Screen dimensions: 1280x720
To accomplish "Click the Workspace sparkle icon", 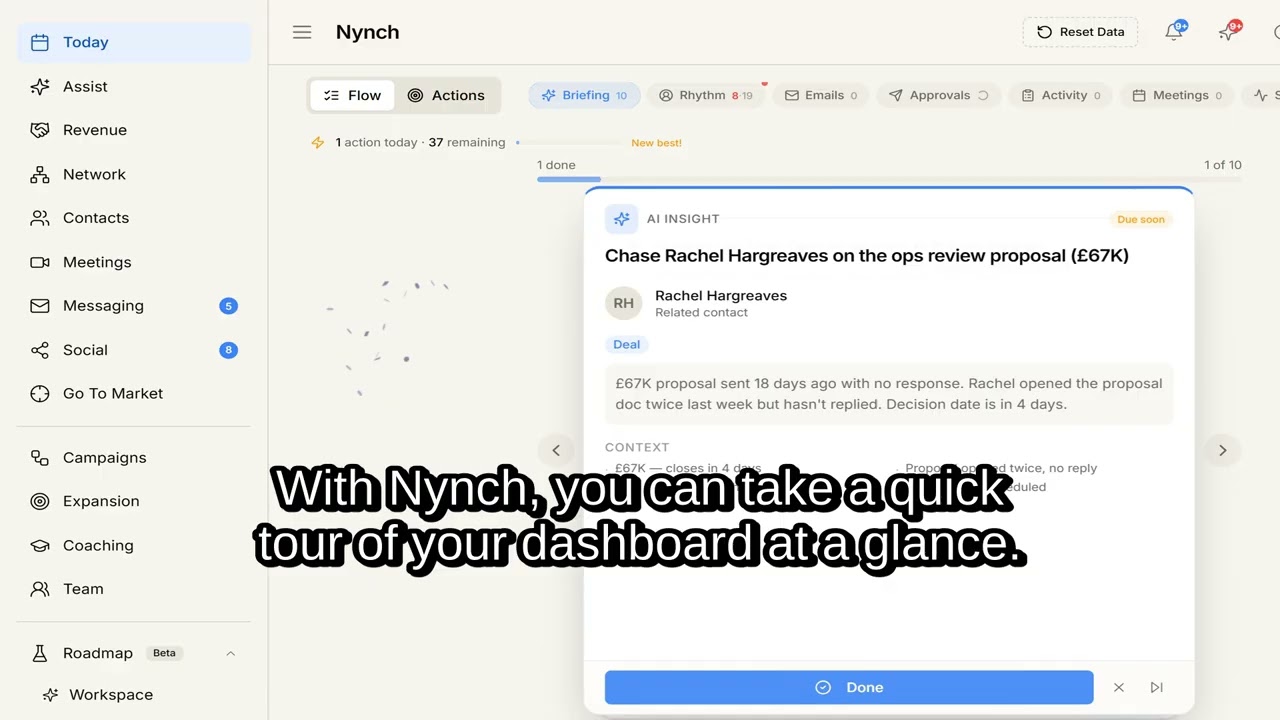I will point(50,694).
